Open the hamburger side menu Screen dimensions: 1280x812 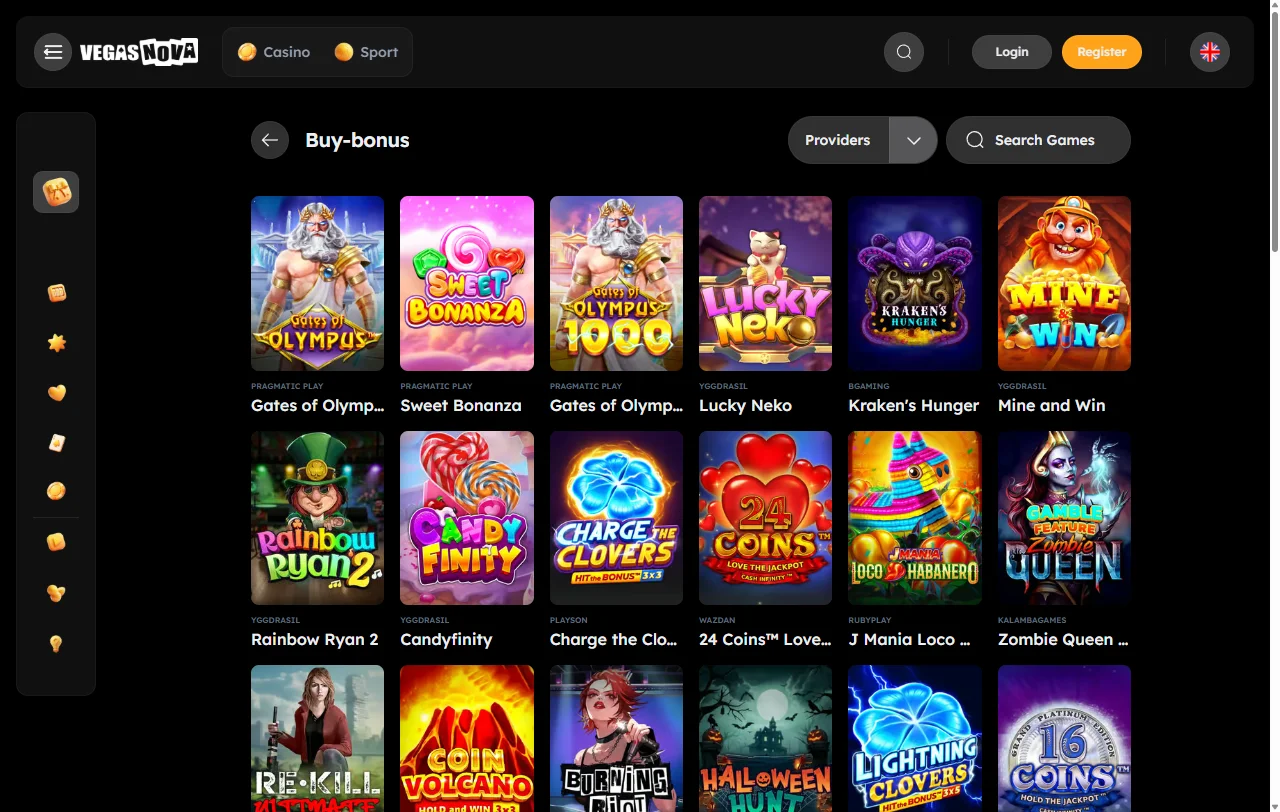(x=53, y=52)
